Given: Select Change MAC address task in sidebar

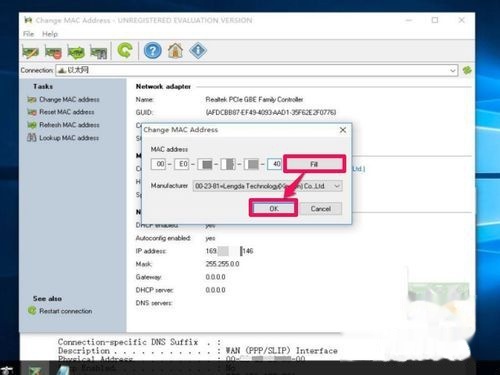Looking at the screenshot, I should (x=63, y=99).
